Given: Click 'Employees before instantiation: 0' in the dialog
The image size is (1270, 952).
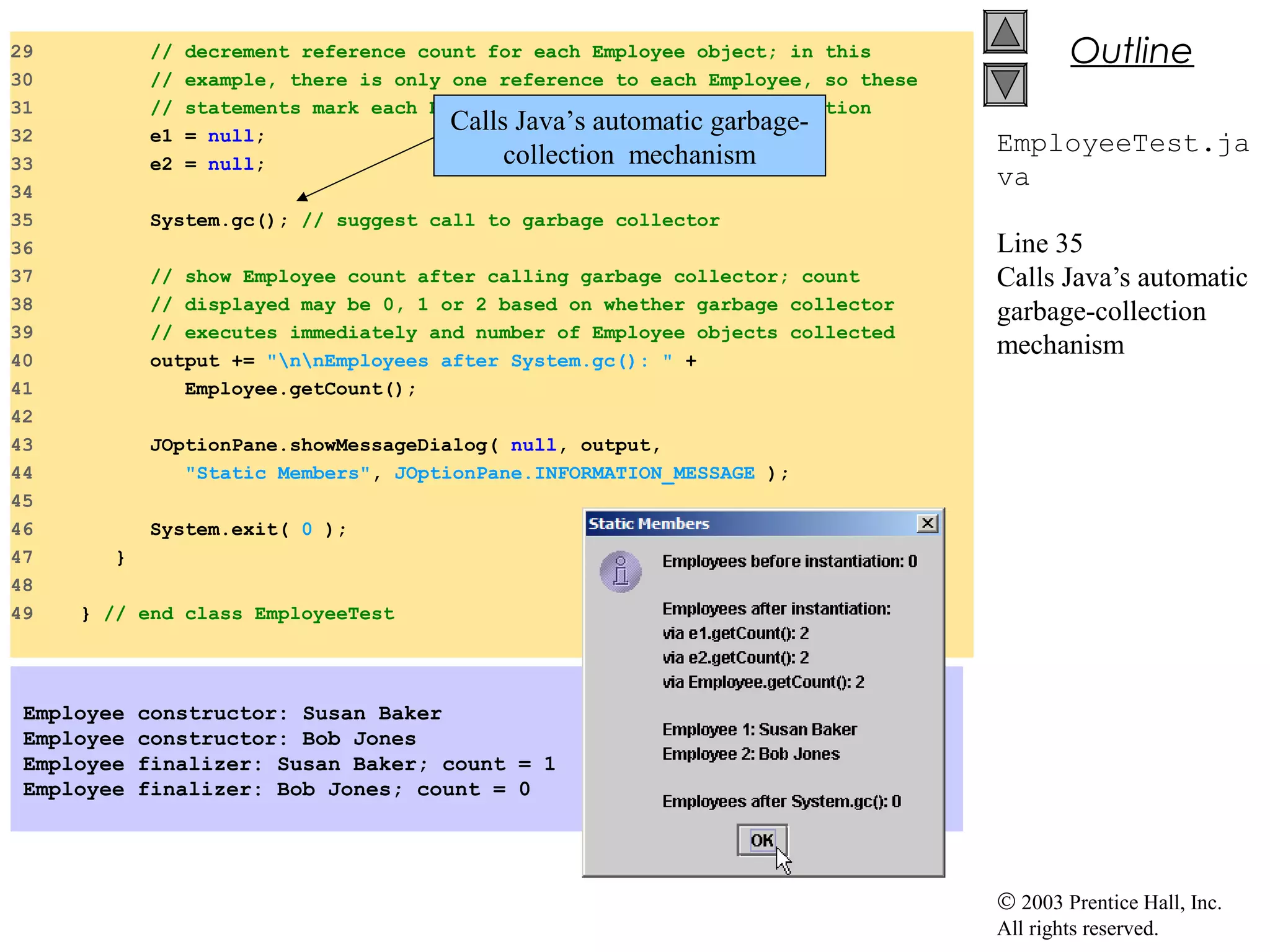Looking at the screenshot, I should [x=789, y=562].
